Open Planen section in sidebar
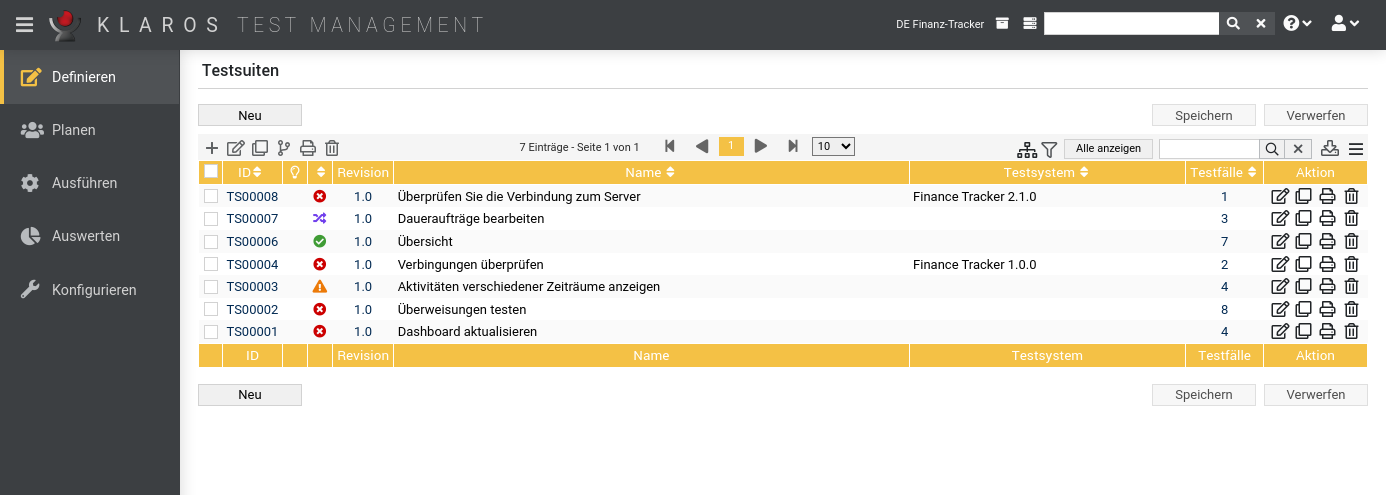1386x495 pixels. (90, 130)
